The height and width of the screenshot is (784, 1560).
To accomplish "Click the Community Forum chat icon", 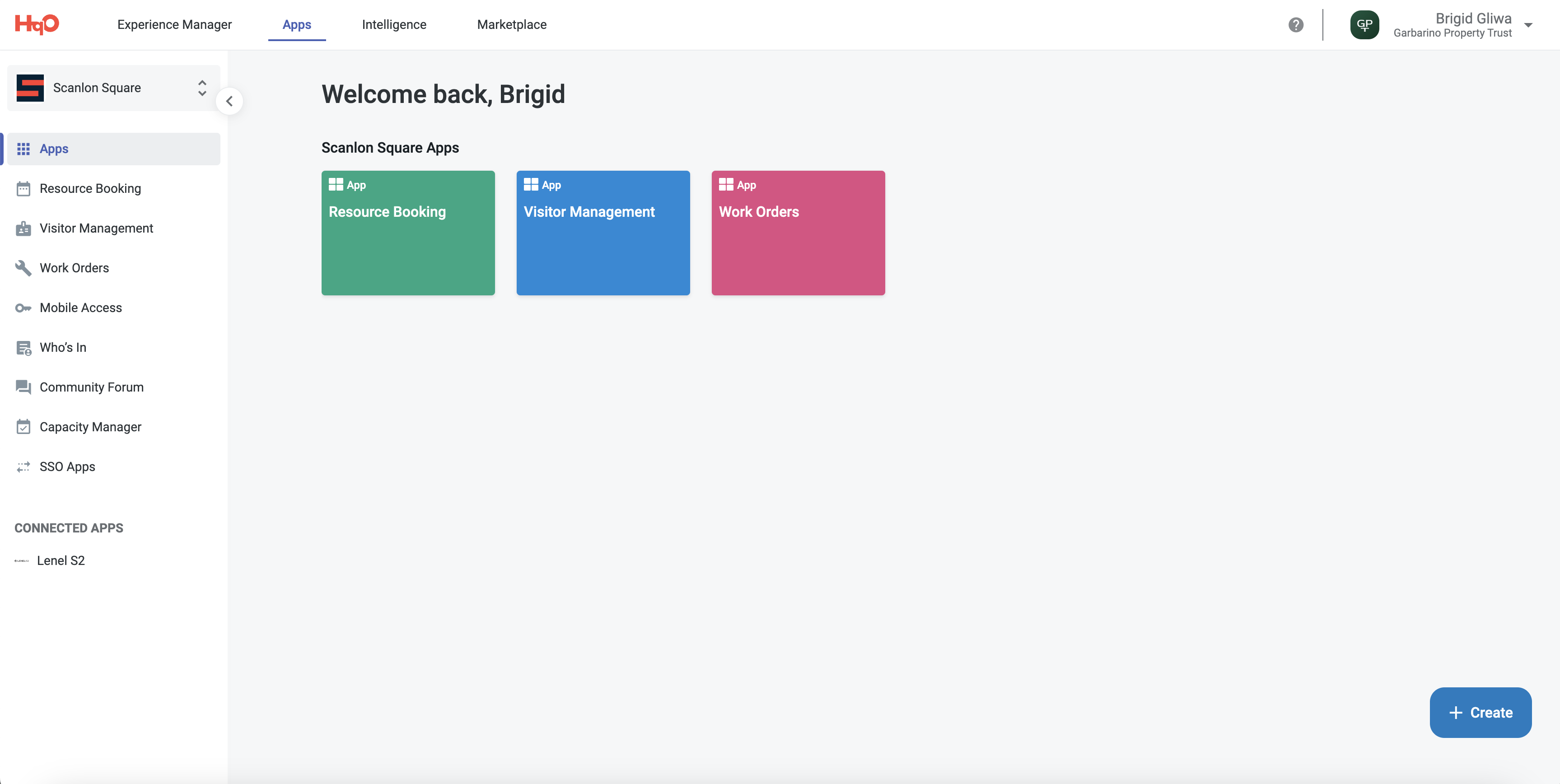I will click(23, 387).
